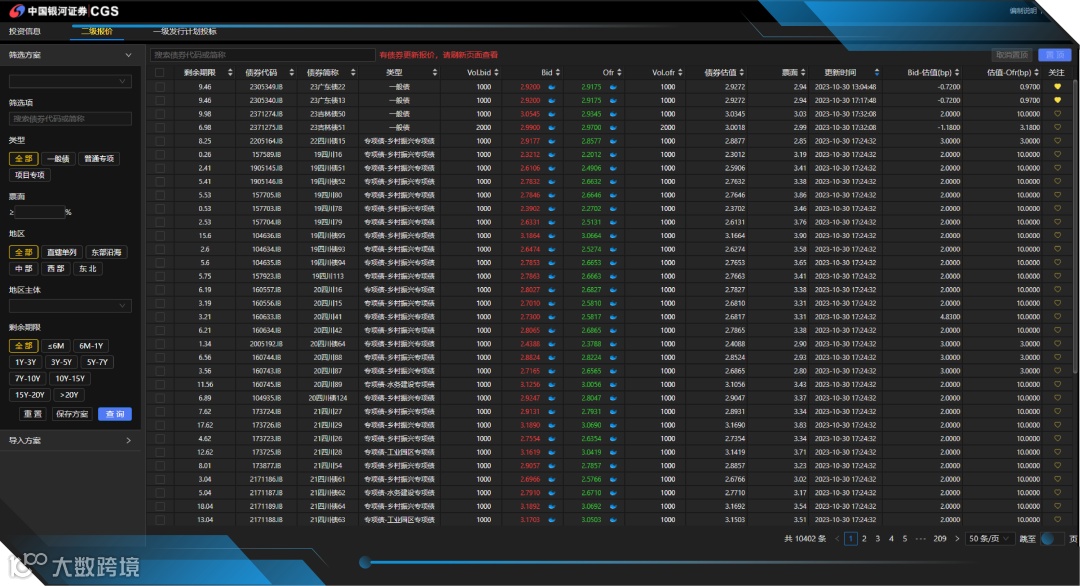Go to next page with right arrow

pos(957,539)
